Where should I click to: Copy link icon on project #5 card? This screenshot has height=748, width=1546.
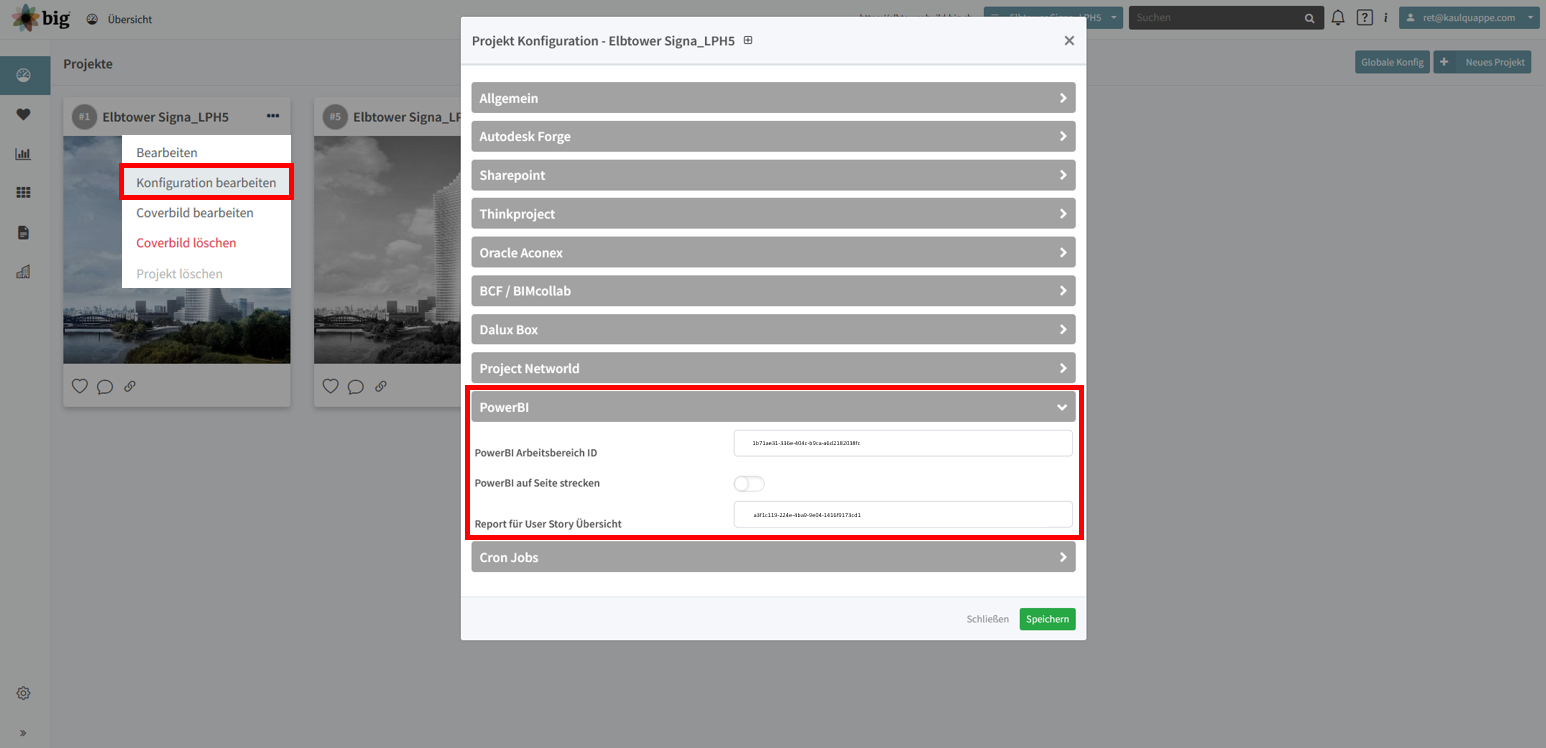pos(380,387)
